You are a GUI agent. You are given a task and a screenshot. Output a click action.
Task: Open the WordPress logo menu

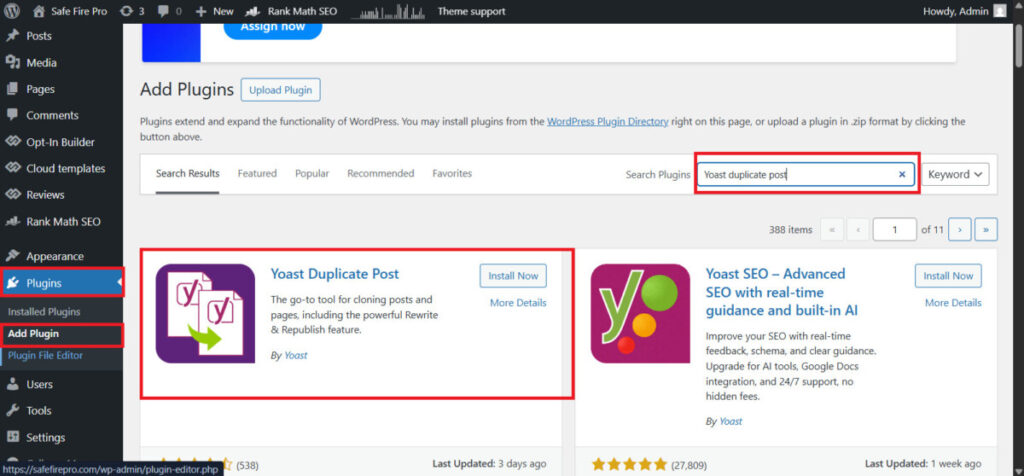coord(12,11)
